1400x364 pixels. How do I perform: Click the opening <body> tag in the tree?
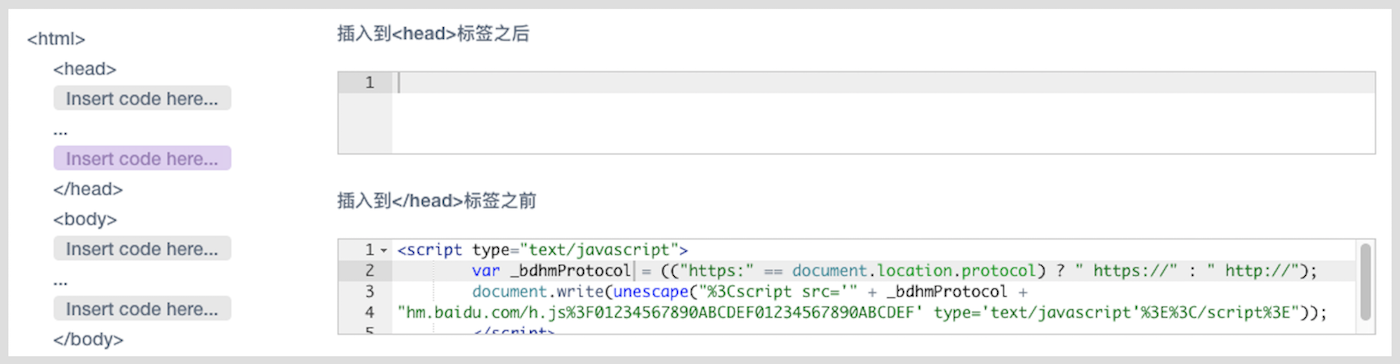click(85, 219)
